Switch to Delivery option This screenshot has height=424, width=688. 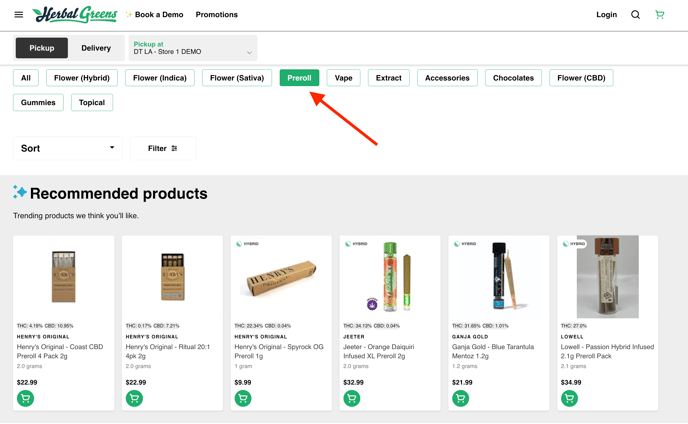(x=96, y=48)
